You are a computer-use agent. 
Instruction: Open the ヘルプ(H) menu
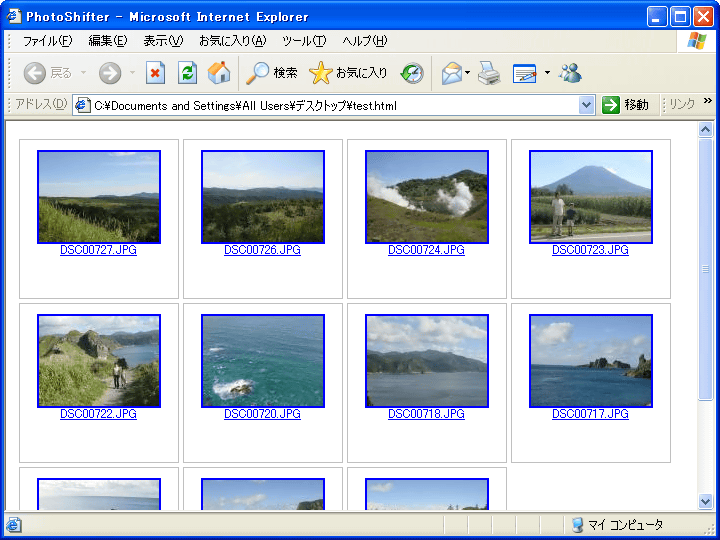[365, 41]
